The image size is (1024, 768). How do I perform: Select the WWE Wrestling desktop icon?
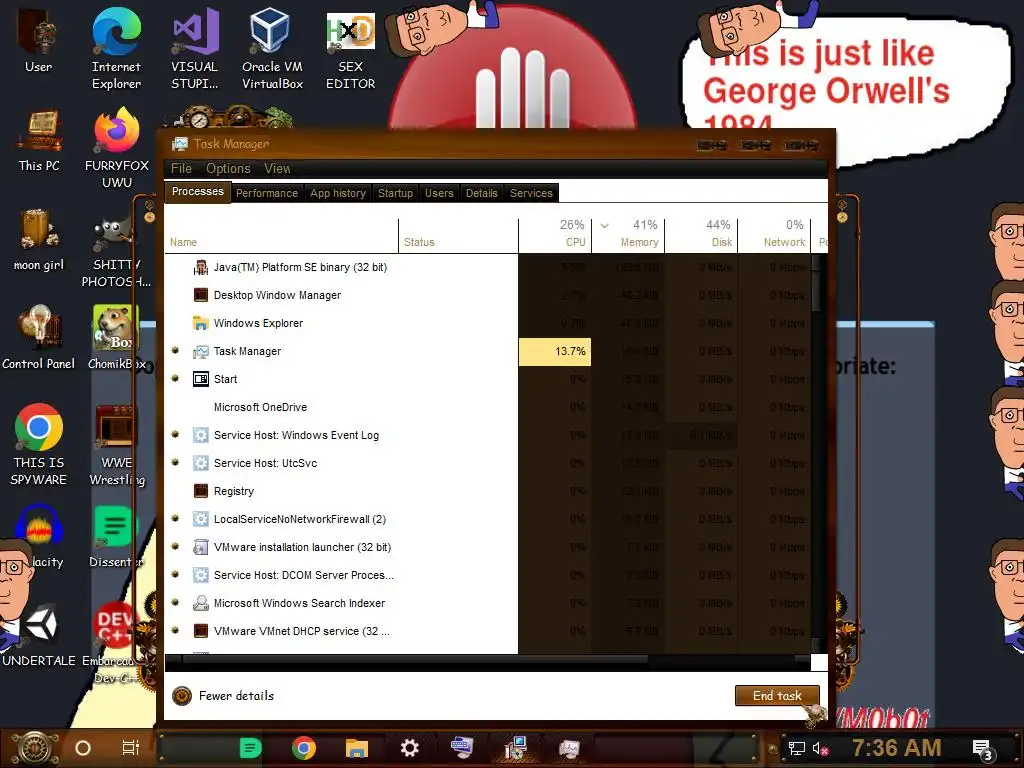[x=116, y=445]
